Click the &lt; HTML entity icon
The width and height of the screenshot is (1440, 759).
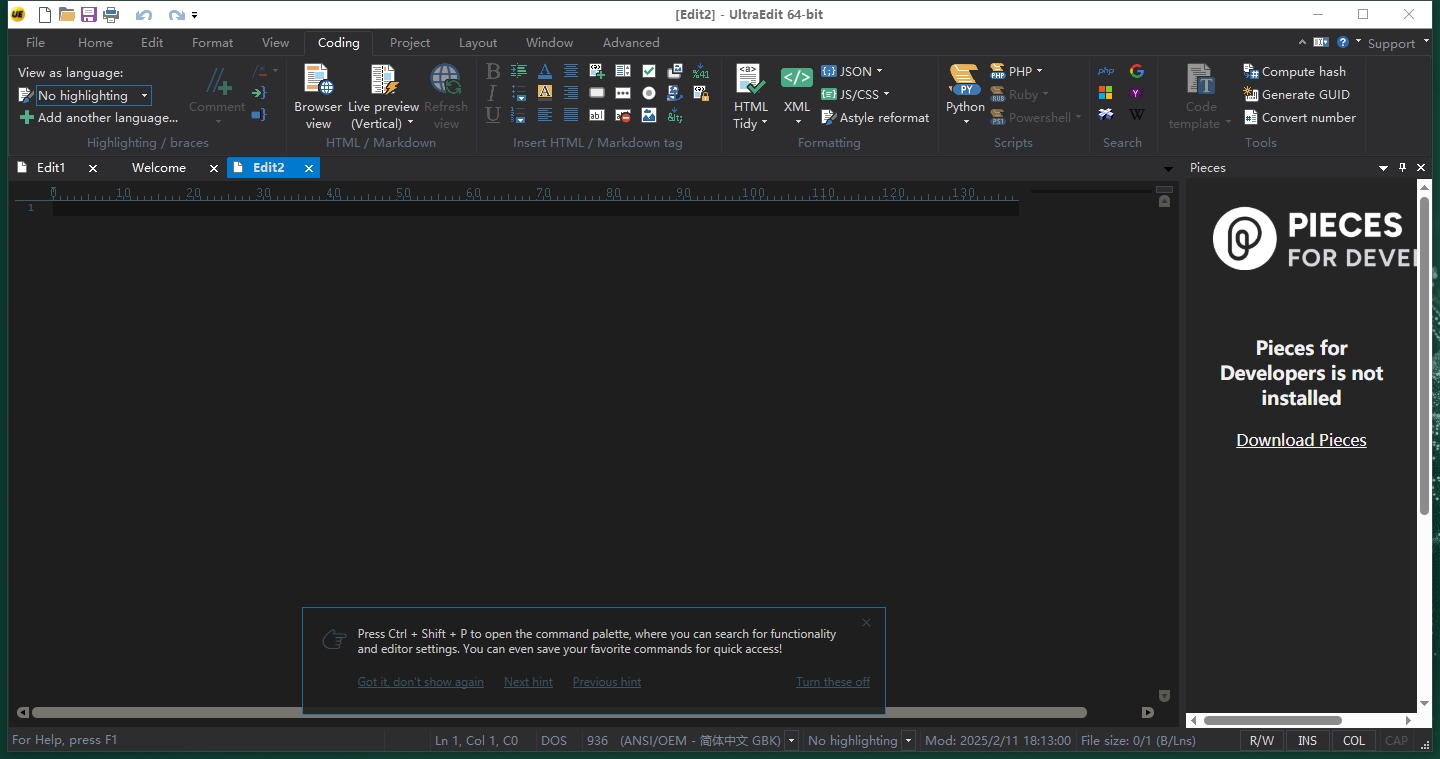point(675,115)
